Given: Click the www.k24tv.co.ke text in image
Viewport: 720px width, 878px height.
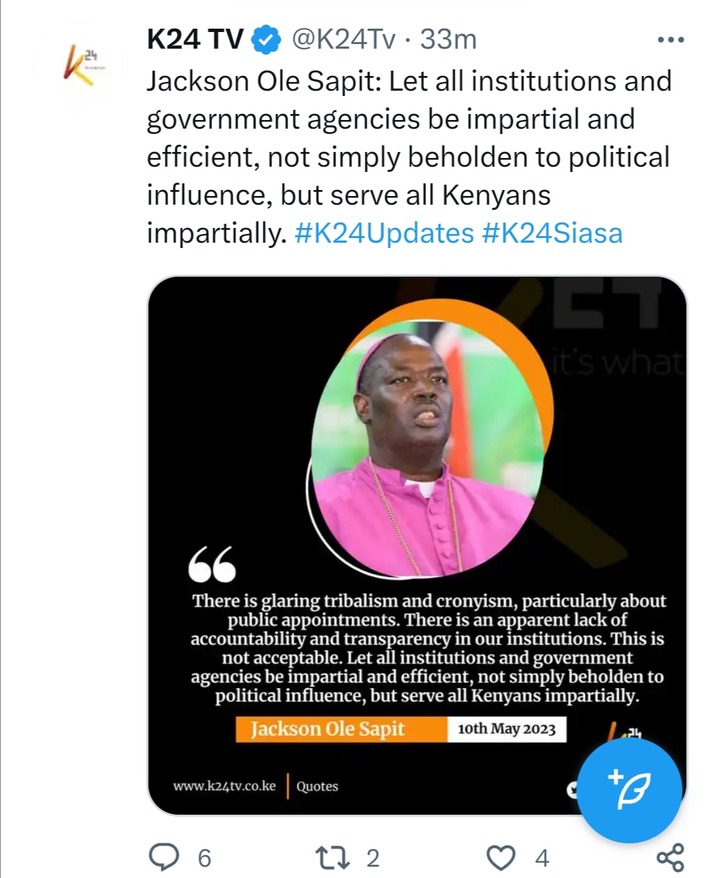Looking at the screenshot, I should [x=225, y=786].
